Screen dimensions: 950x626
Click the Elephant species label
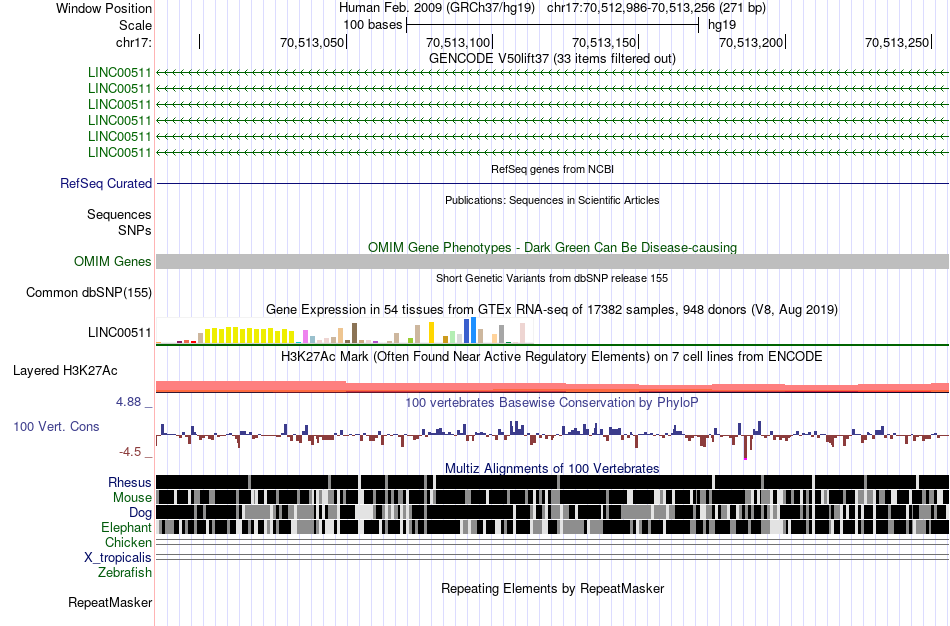coord(126,528)
